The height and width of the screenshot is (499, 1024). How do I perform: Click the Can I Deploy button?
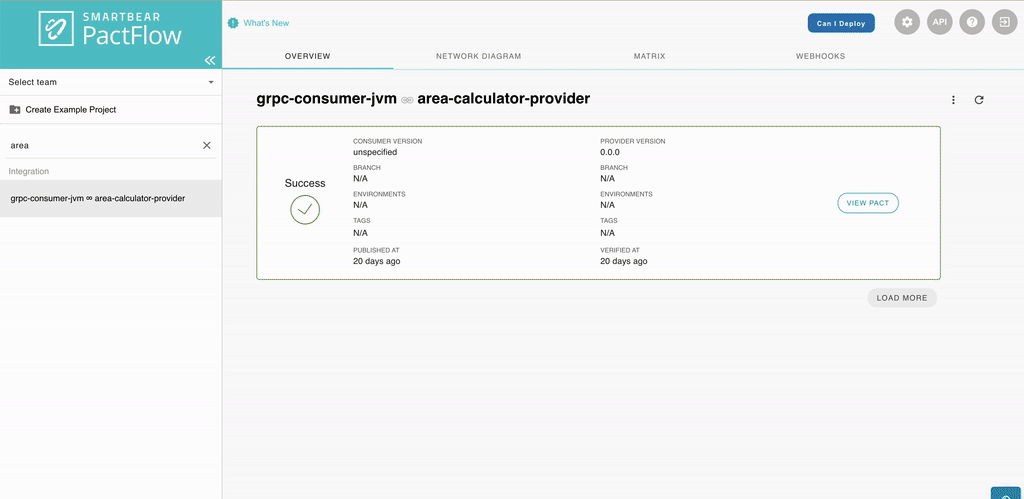click(841, 23)
